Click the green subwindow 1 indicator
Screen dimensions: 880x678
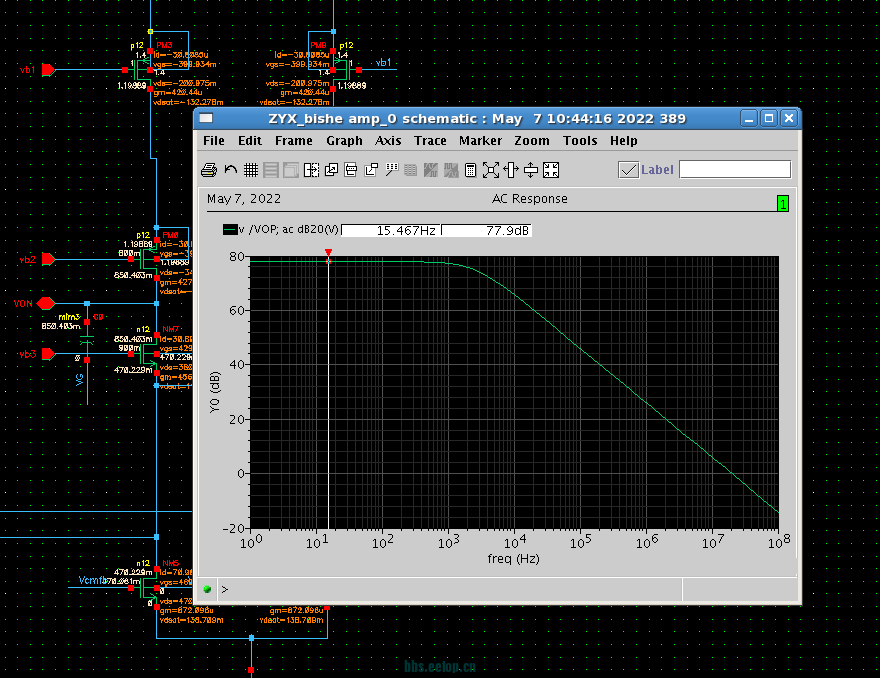coord(783,204)
